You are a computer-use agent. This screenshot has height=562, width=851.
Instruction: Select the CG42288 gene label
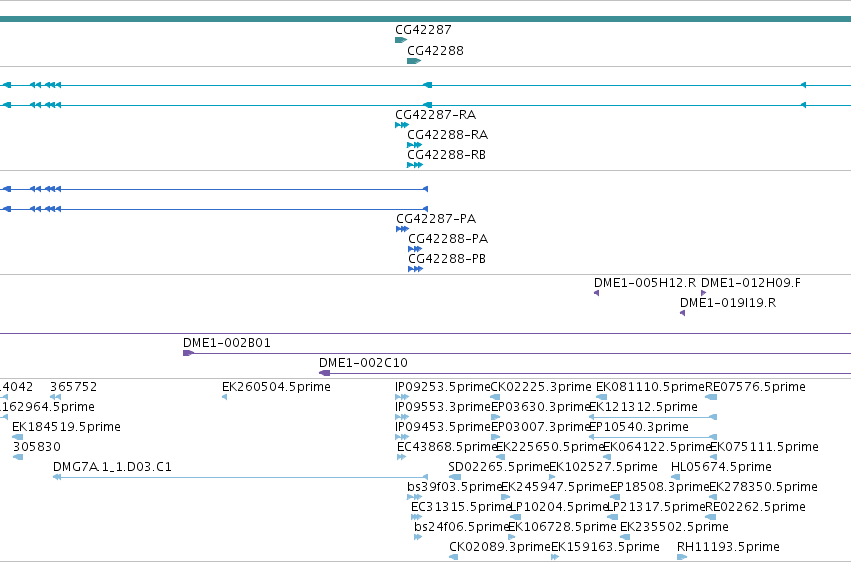pyautogui.click(x=435, y=50)
